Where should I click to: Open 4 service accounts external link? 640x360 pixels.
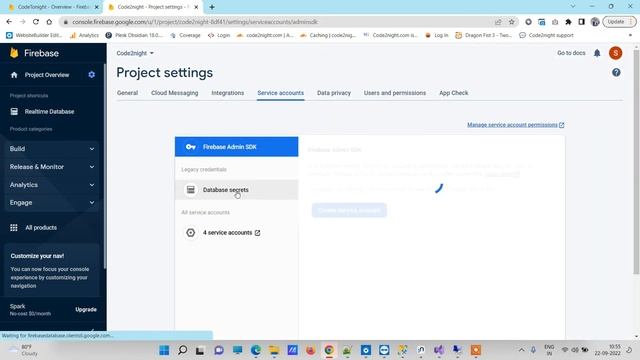[231, 233]
